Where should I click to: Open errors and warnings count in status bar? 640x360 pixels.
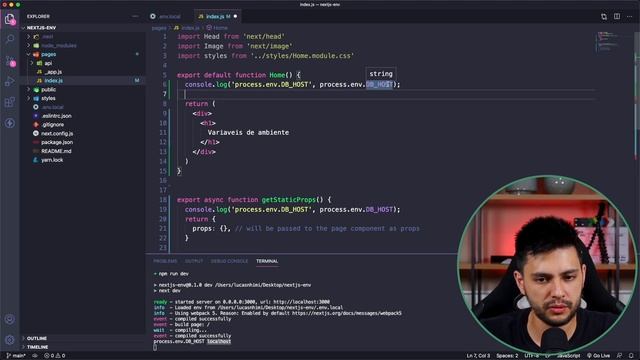(x=55, y=356)
